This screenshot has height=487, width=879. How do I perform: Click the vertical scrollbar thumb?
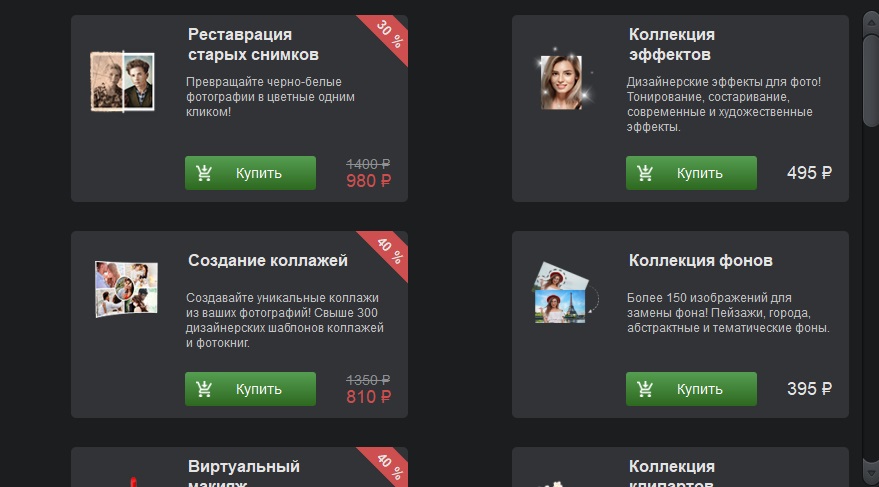[871, 80]
